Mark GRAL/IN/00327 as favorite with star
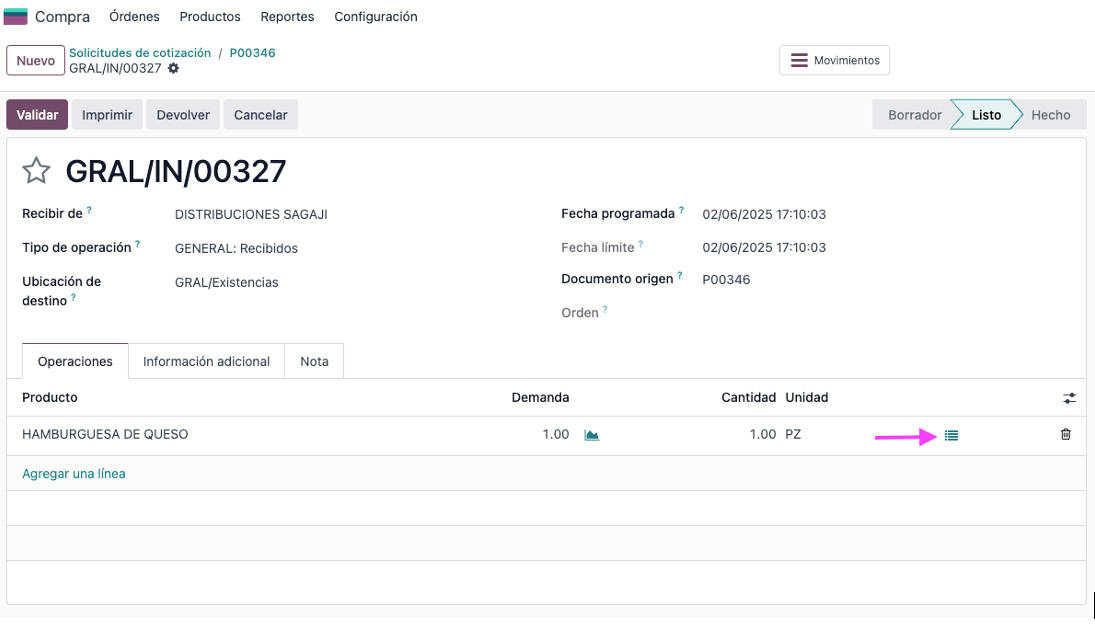 tap(36, 171)
